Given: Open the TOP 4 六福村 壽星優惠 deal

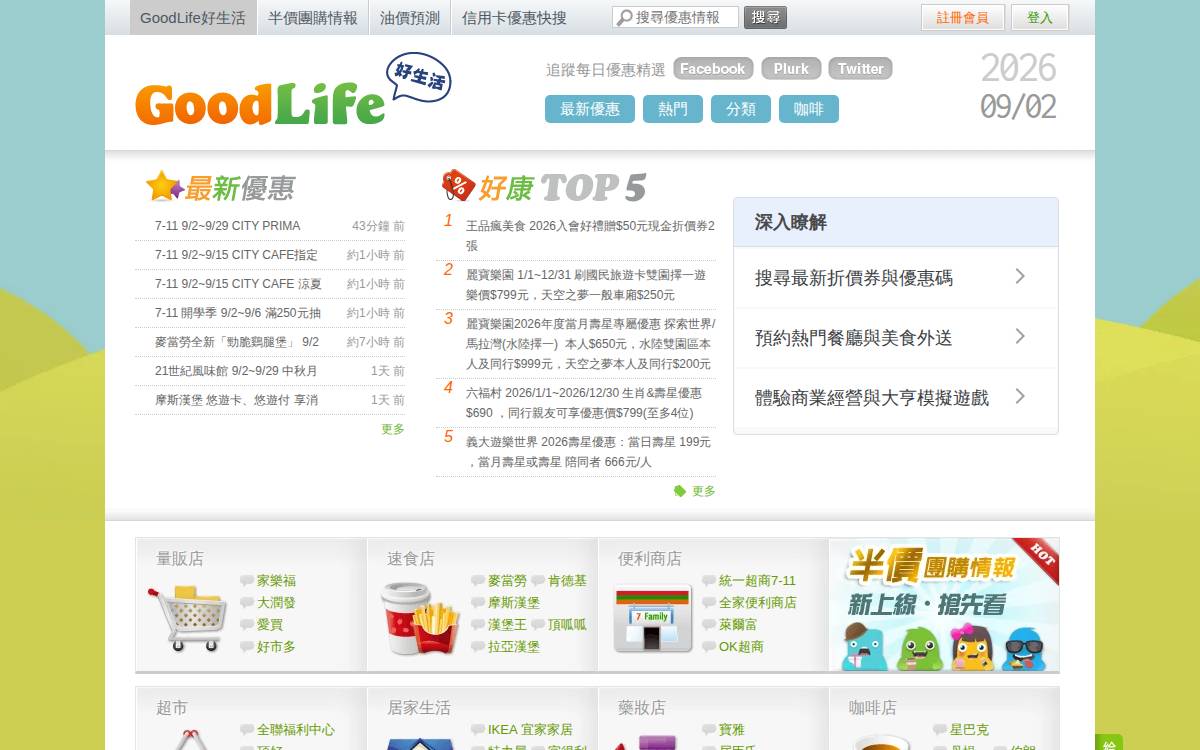Looking at the screenshot, I should (x=584, y=403).
